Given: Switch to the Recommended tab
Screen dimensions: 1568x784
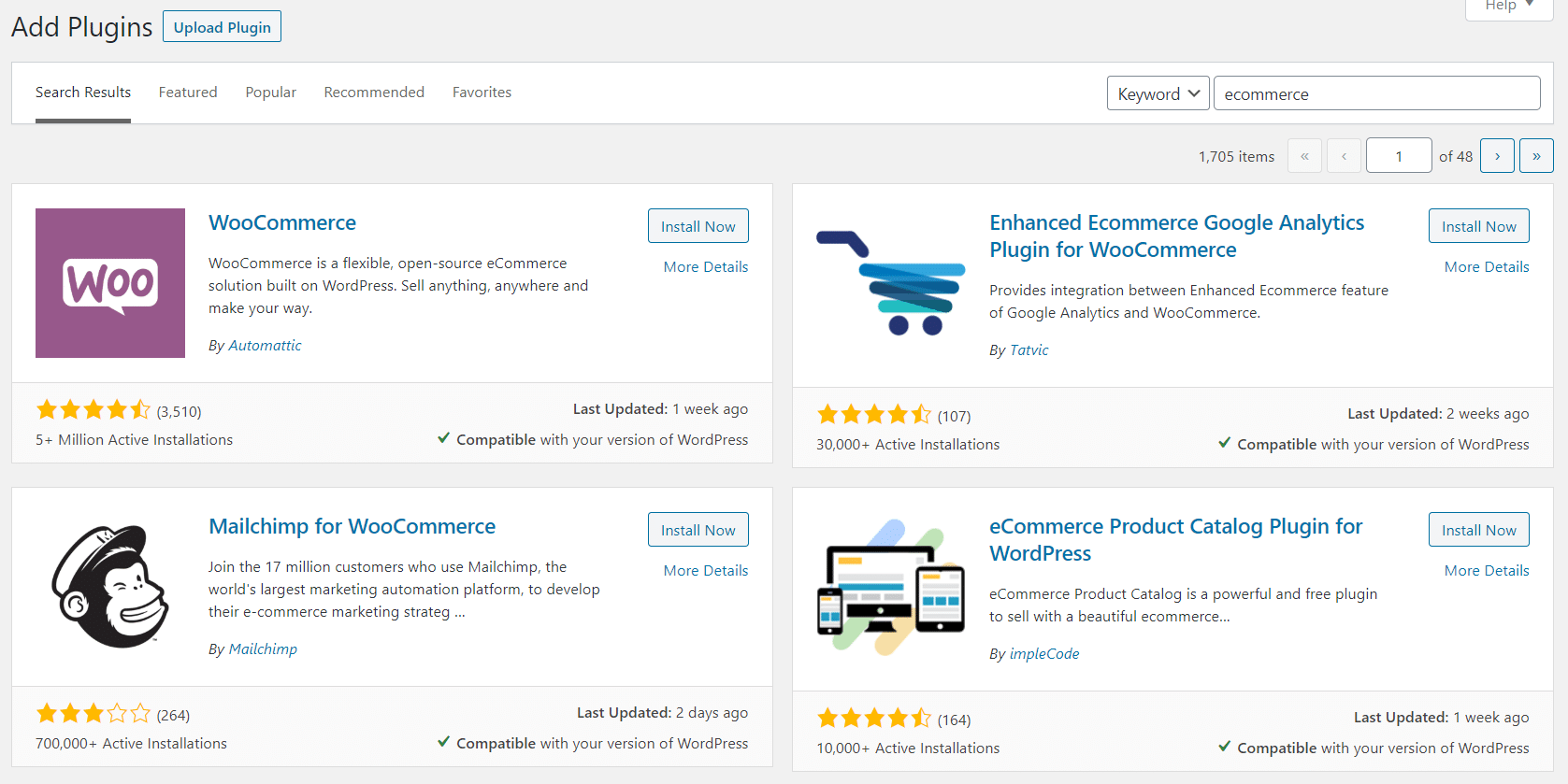Looking at the screenshot, I should 374,93.
